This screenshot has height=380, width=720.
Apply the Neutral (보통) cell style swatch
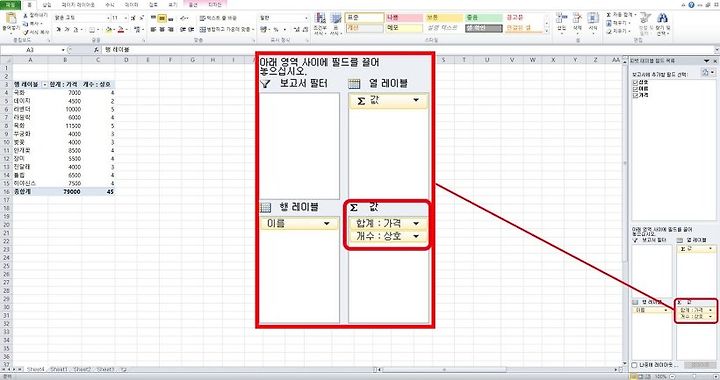tap(444, 18)
